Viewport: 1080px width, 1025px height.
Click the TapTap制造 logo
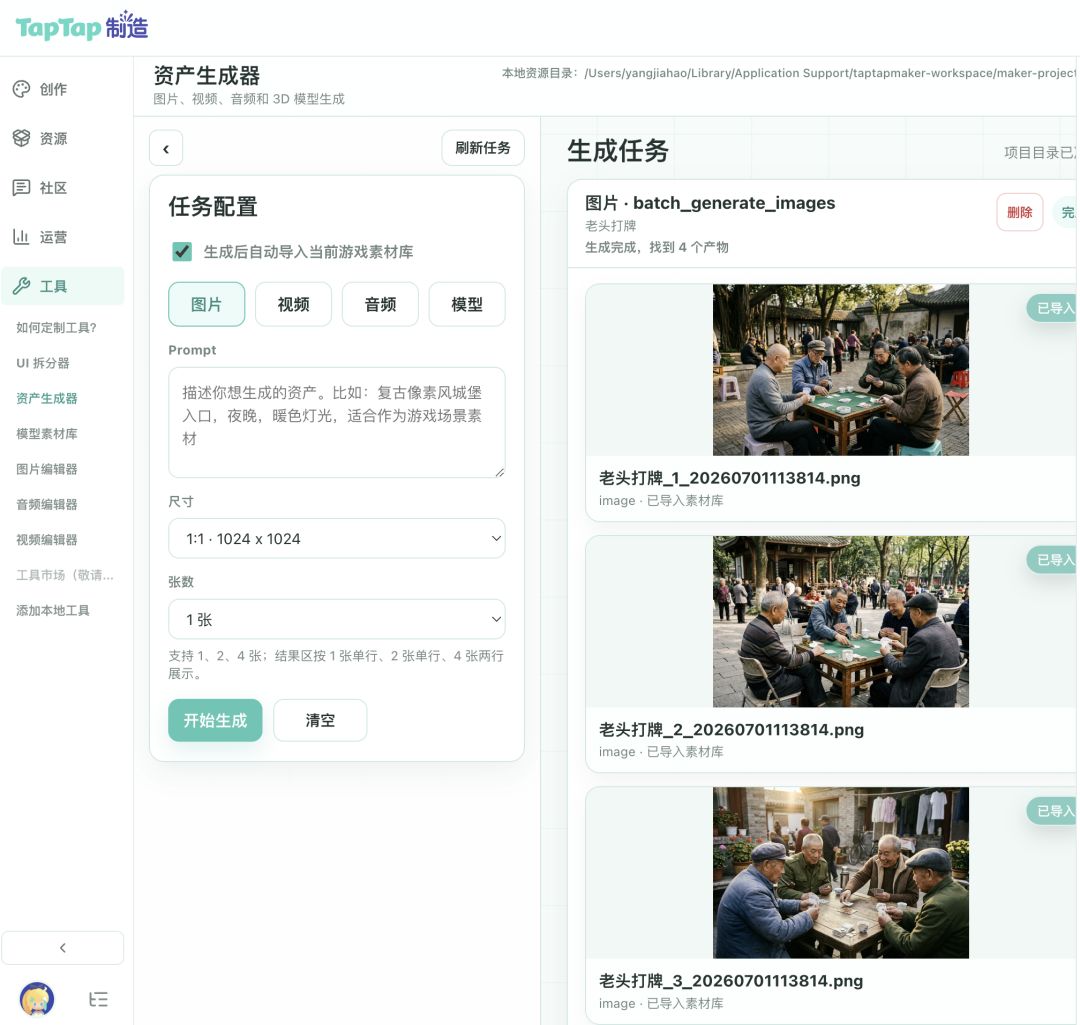(x=81, y=27)
